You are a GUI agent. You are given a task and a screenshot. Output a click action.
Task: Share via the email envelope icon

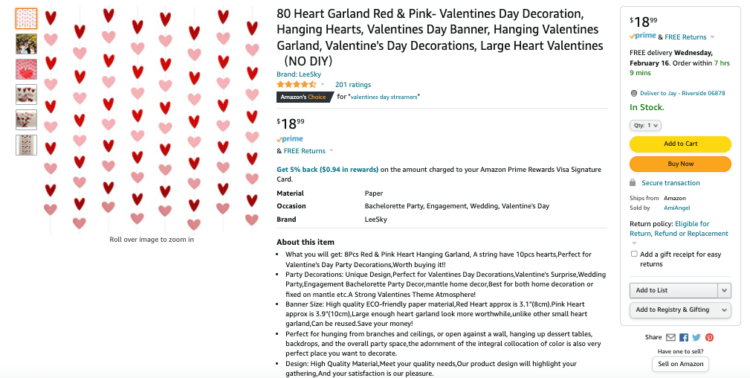671,337
